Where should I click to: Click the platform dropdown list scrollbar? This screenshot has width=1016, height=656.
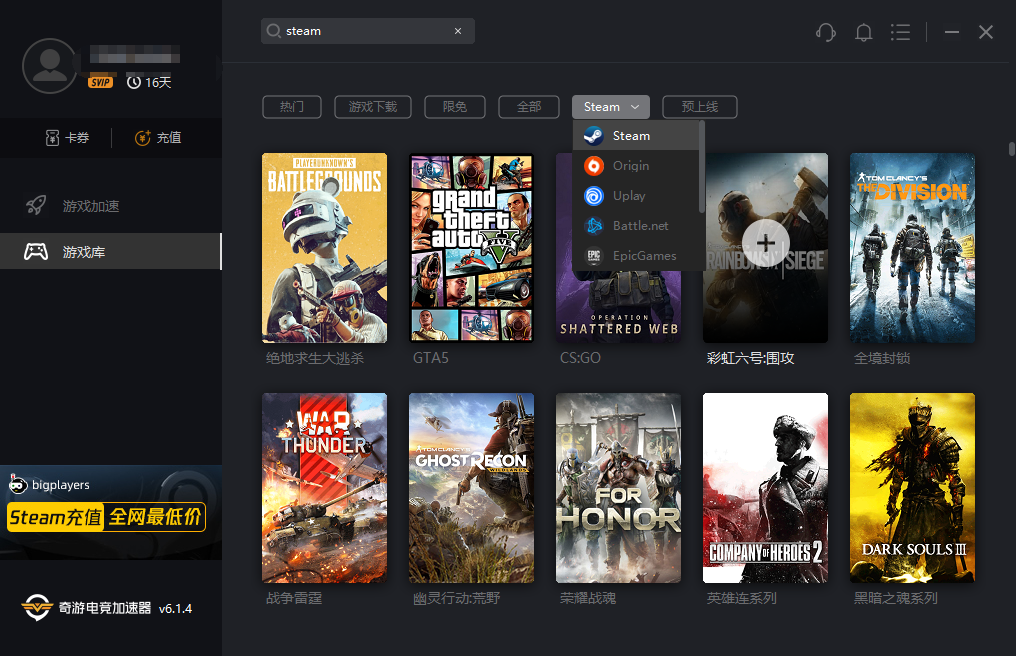(x=701, y=167)
